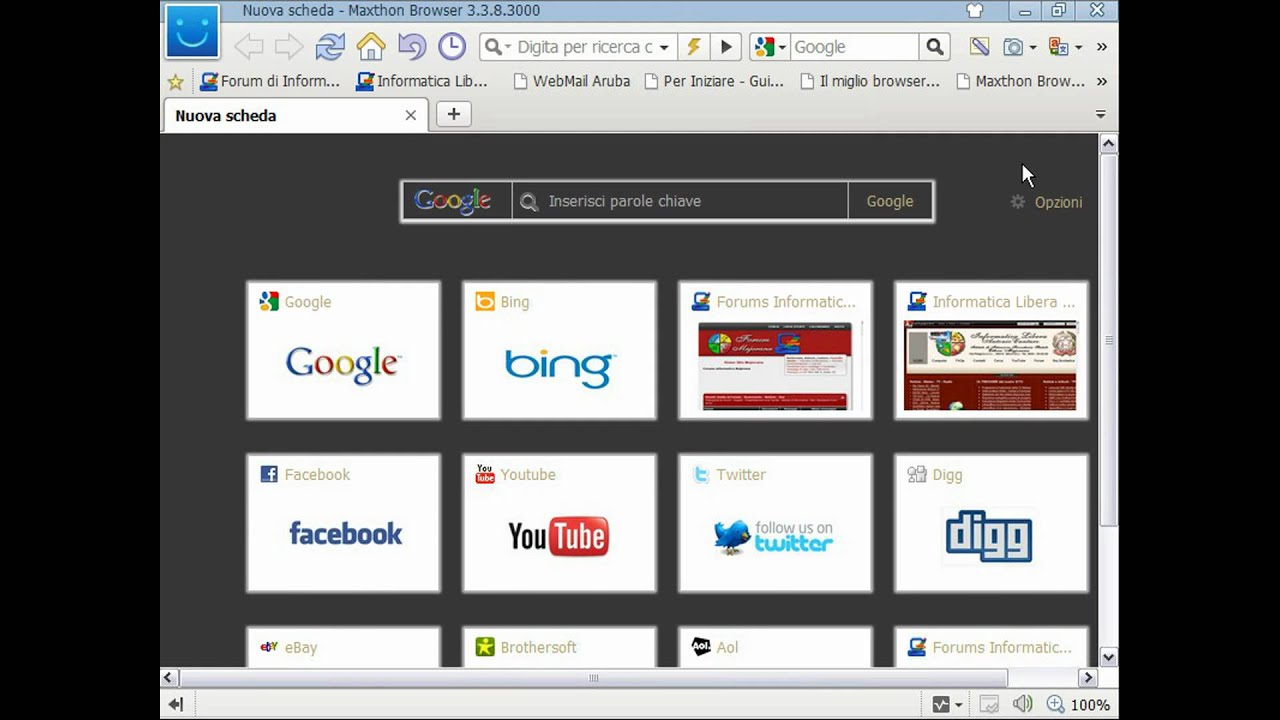The height and width of the screenshot is (720, 1280).
Task: Open the WebMail Aruba bookmark
Action: 571,81
